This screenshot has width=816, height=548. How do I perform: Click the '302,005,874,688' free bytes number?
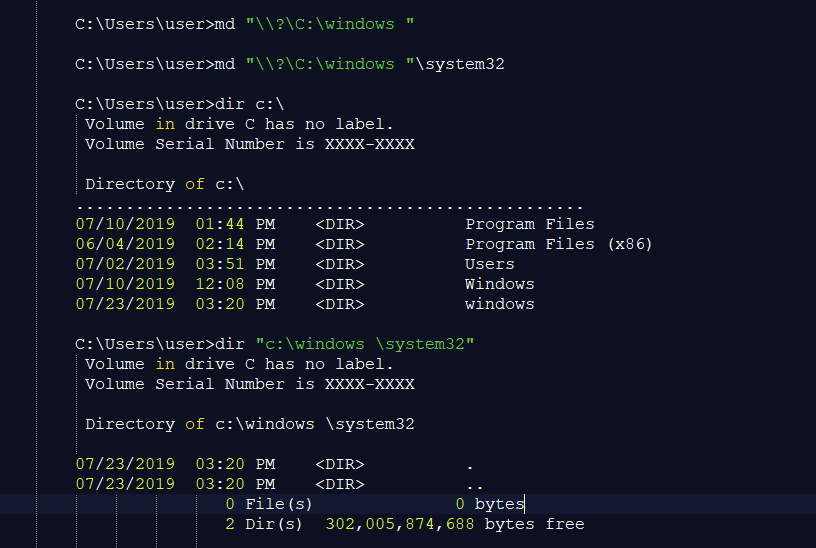tap(400, 524)
